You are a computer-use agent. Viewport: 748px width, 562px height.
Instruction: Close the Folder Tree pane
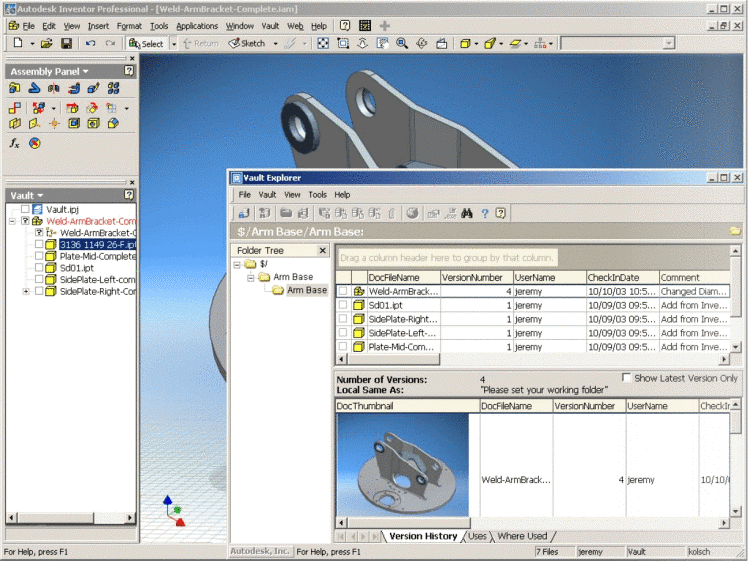click(x=322, y=250)
